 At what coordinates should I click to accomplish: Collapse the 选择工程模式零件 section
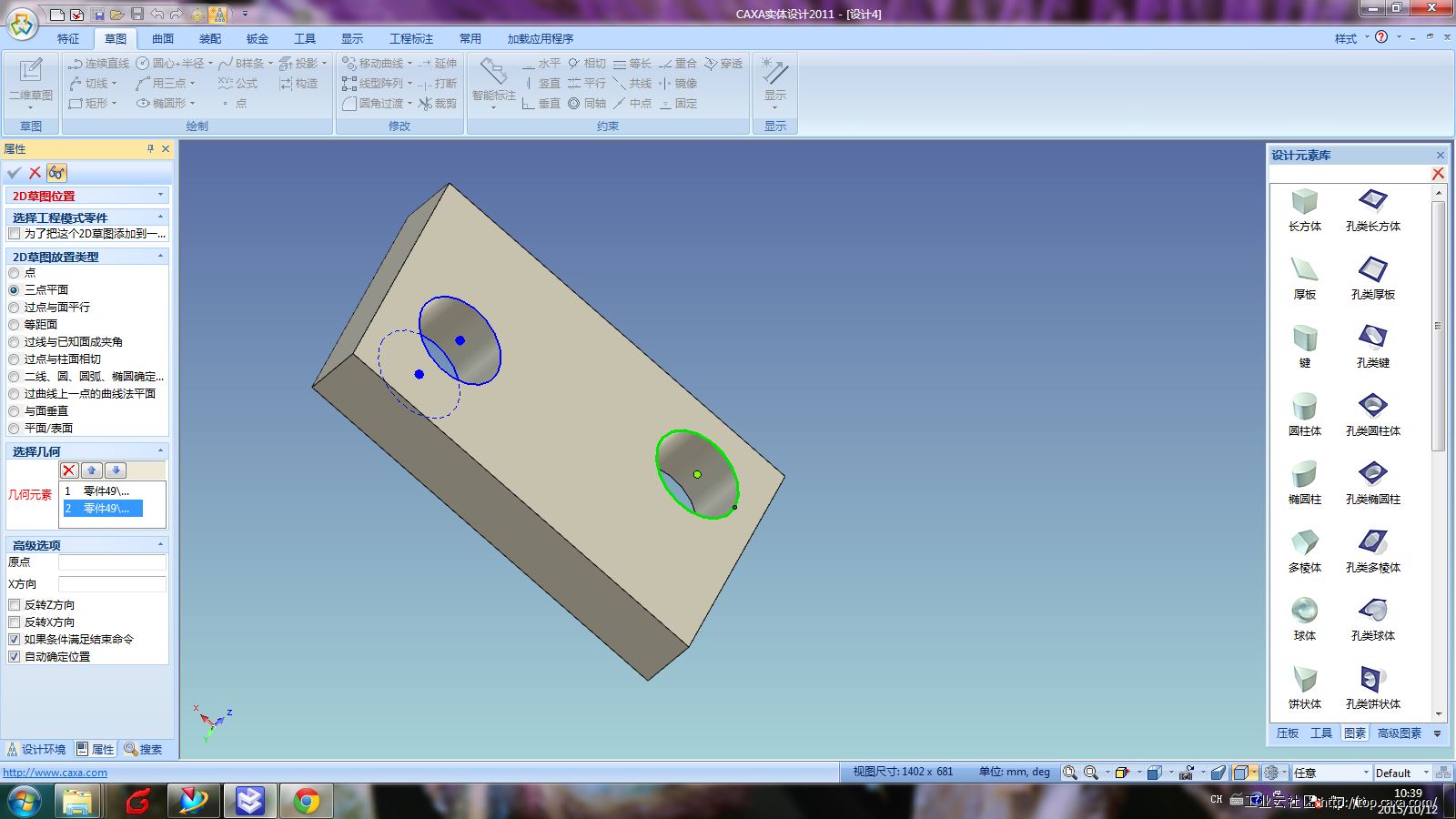click(160, 217)
